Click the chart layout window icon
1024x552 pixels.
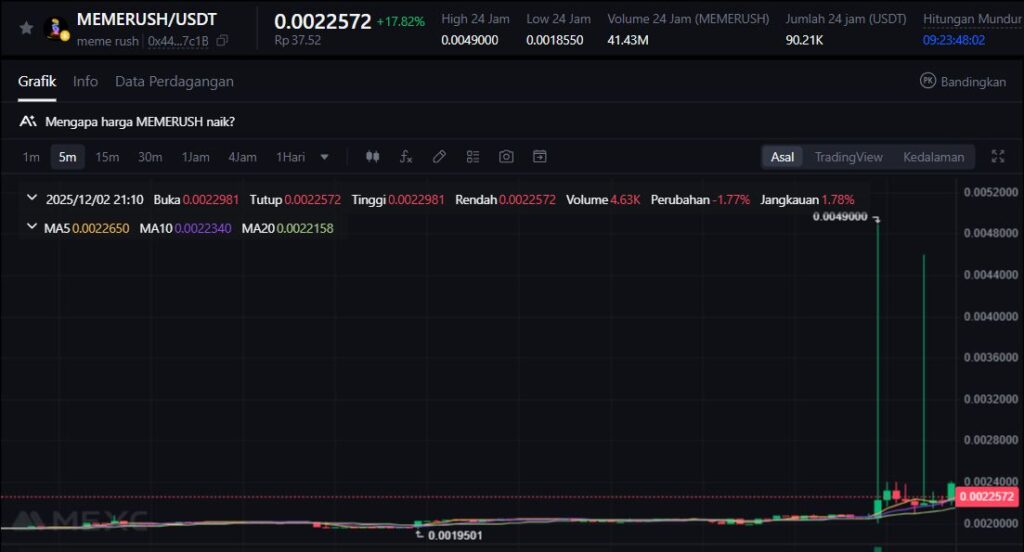(x=540, y=157)
